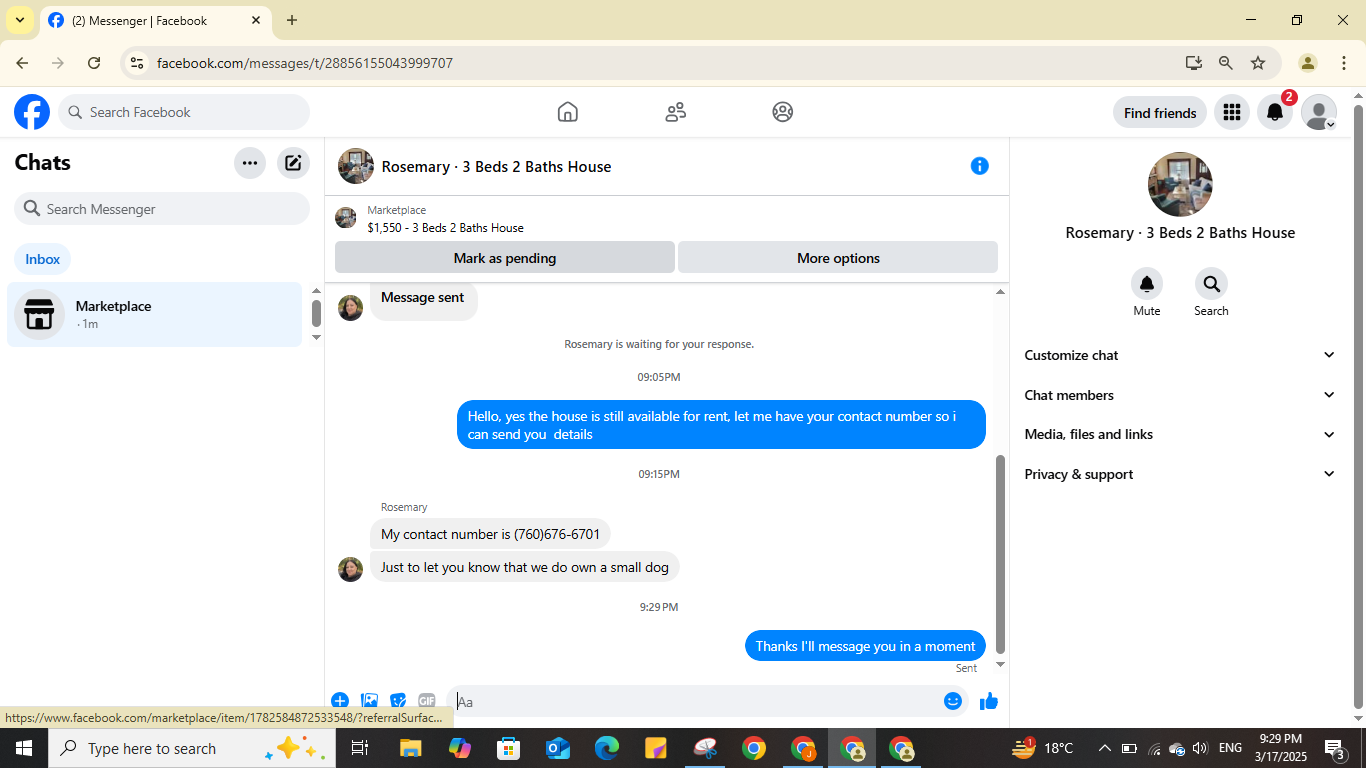Open Microsoft Edge from the taskbar
1366x768 pixels.
coord(607,748)
